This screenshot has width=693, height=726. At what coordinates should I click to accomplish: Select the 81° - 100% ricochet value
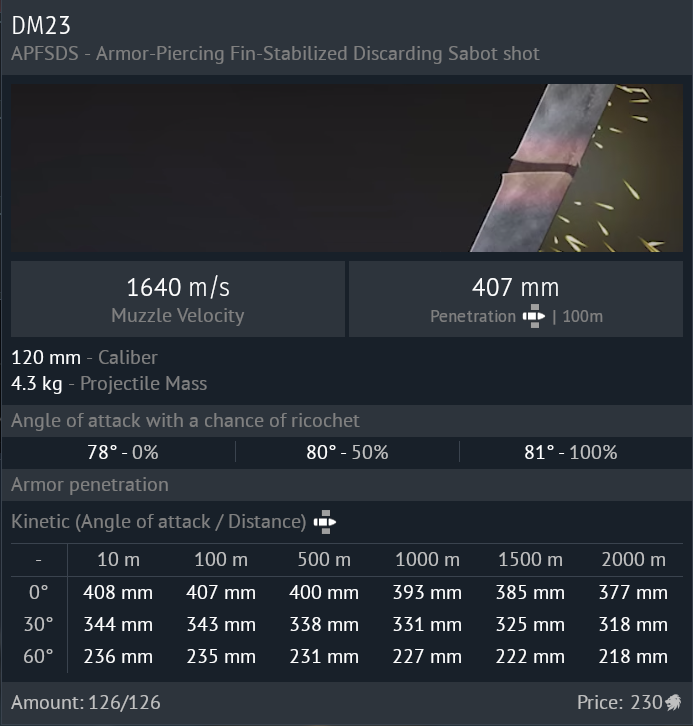pyautogui.click(x=570, y=452)
